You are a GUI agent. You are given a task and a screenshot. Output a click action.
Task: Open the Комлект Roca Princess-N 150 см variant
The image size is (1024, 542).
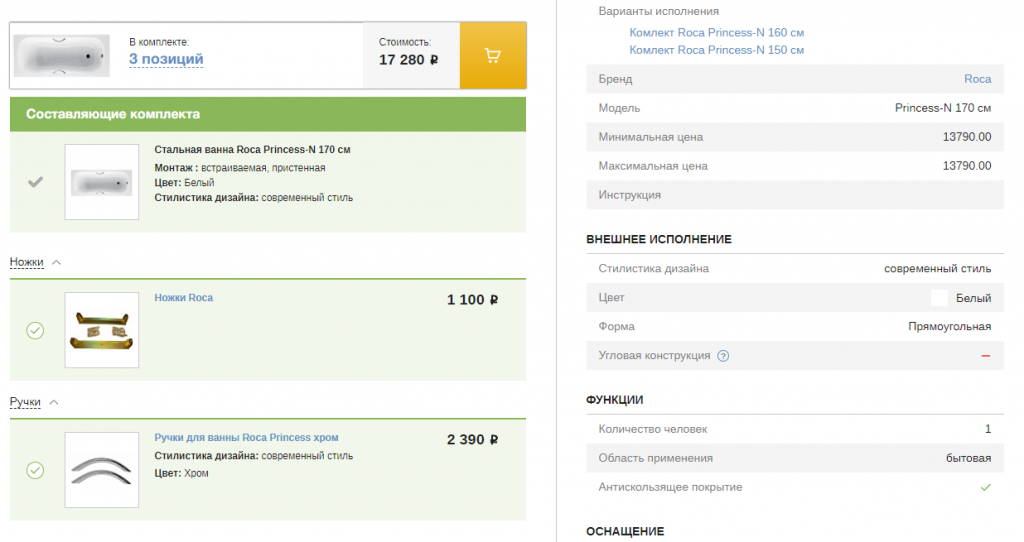tap(716, 50)
